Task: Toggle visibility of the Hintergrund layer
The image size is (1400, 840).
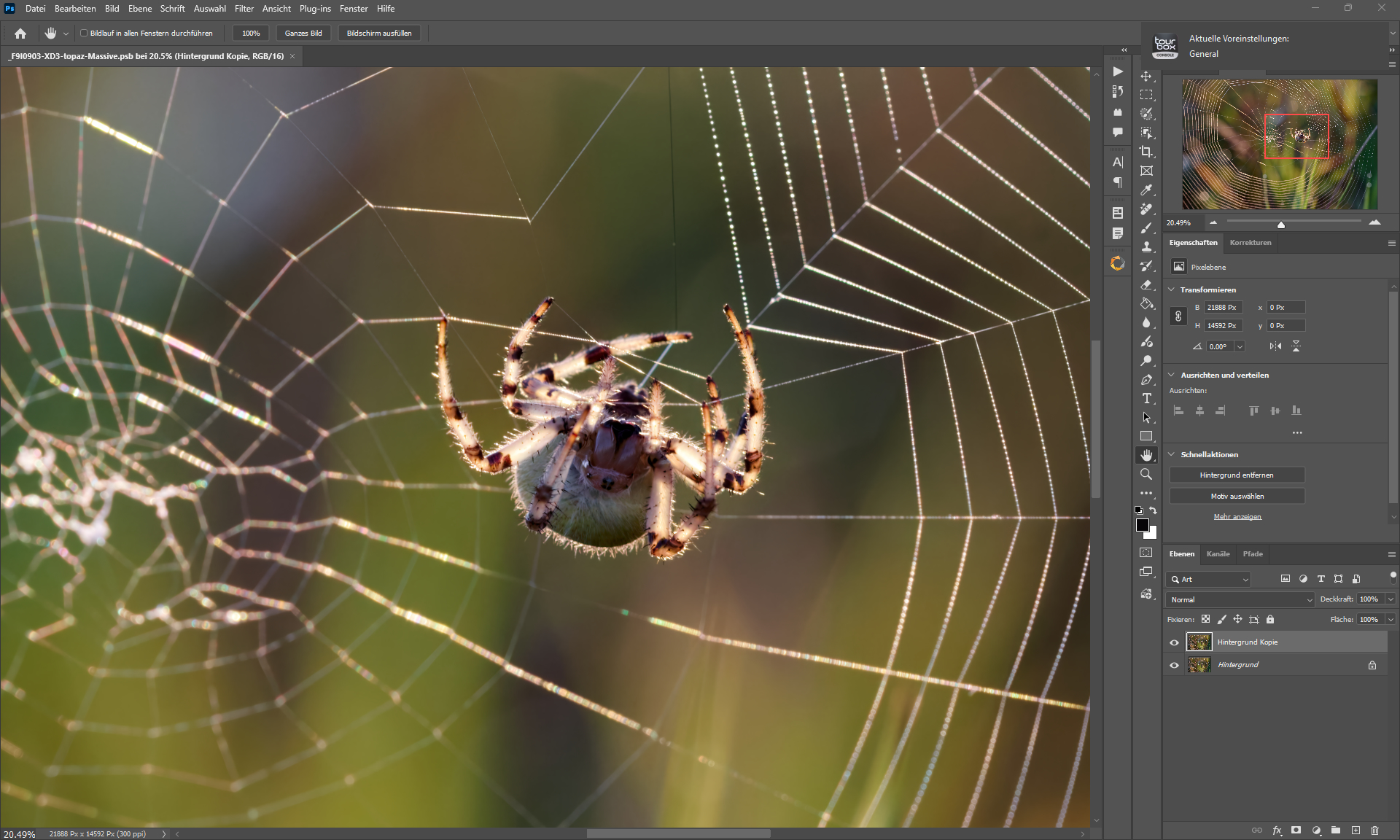Action: (x=1174, y=665)
